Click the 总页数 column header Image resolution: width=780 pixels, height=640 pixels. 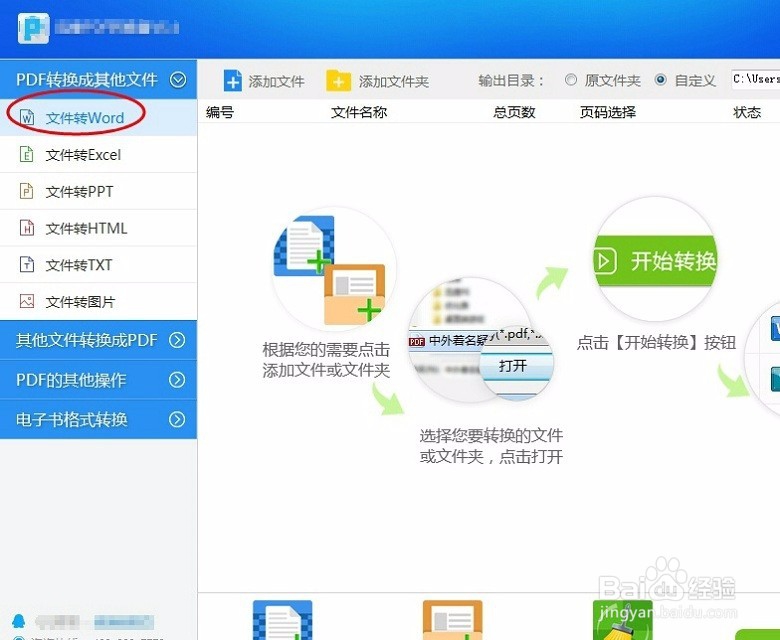(x=514, y=112)
